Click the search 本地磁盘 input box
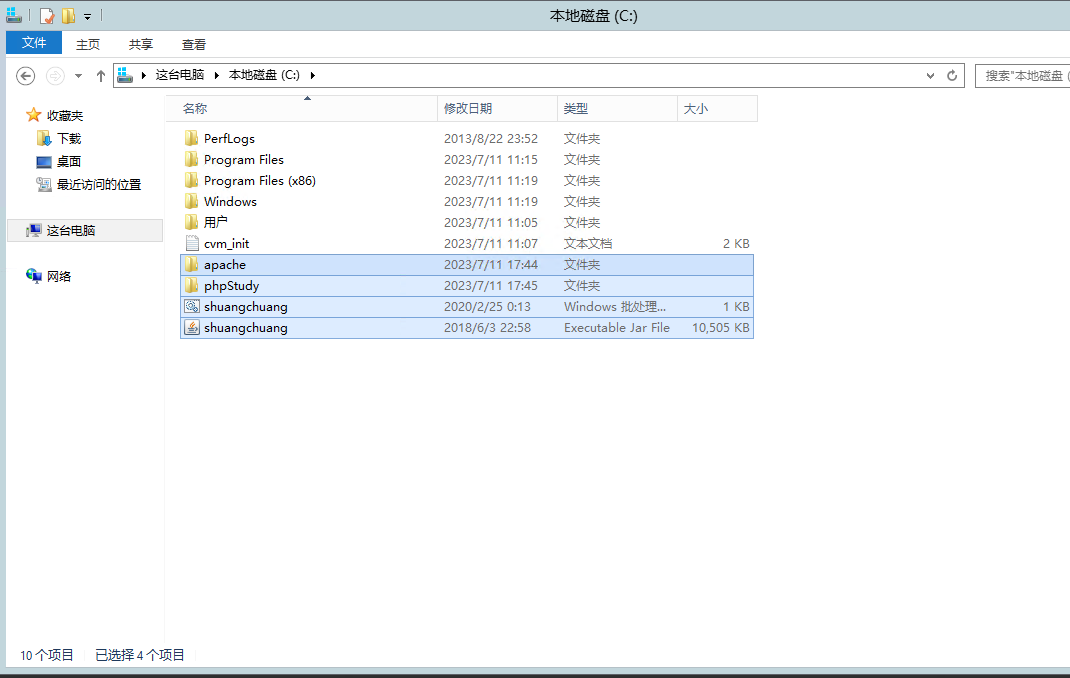The image size is (1070, 678). click(1022, 75)
